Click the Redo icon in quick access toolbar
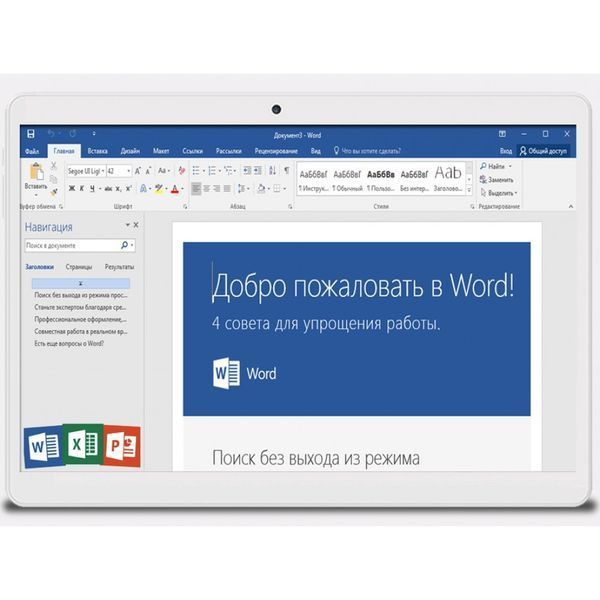Viewport: 600px width, 600px height. click(x=72, y=133)
